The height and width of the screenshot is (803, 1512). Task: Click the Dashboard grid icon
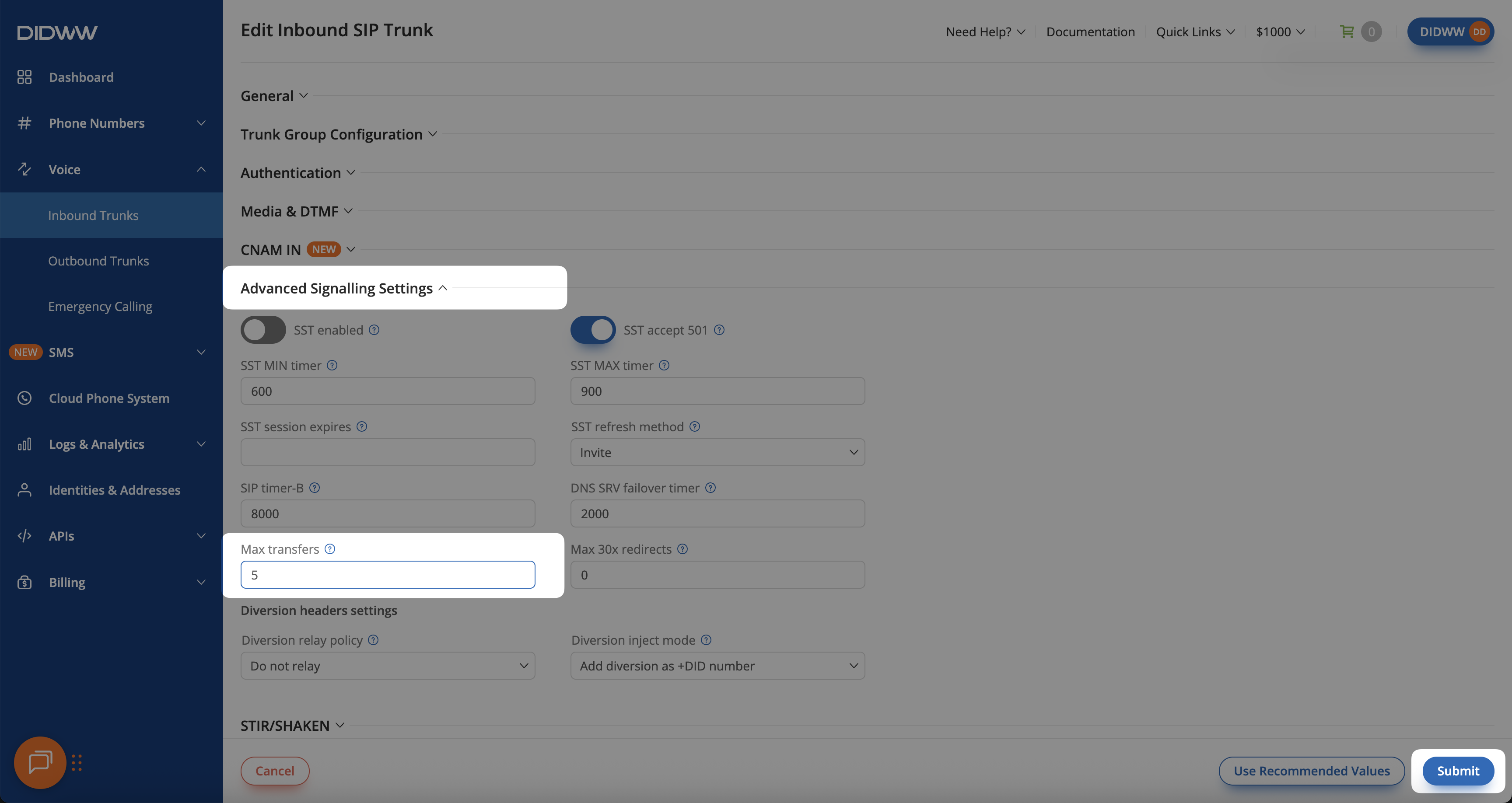click(24, 77)
